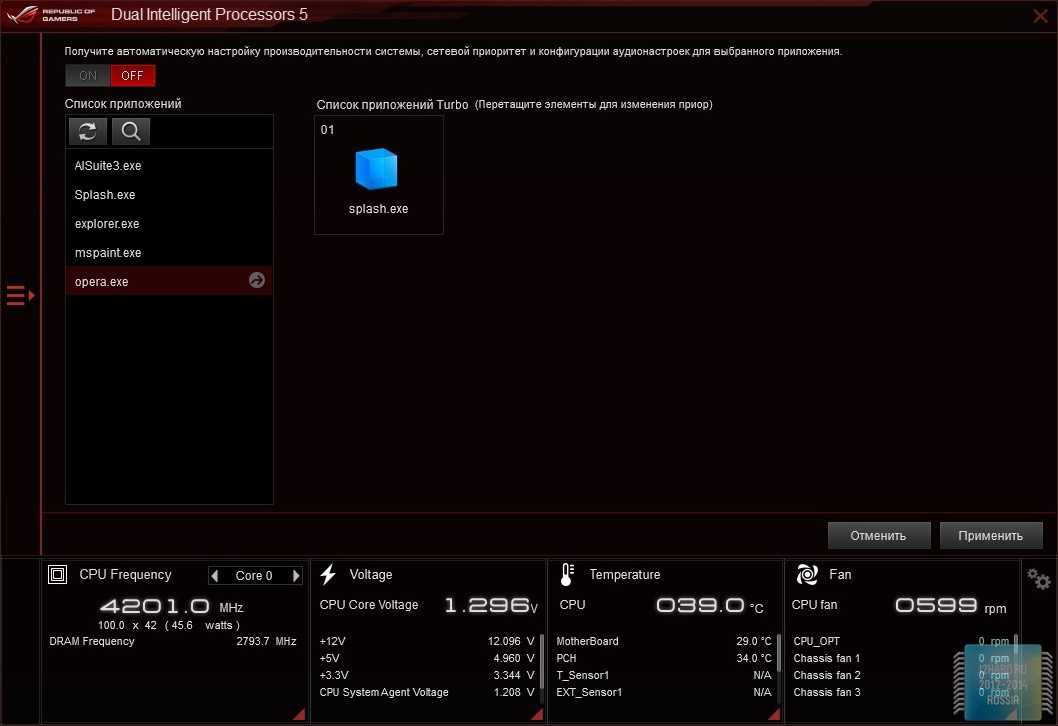The width and height of the screenshot is (1058, 726).
Task: Click the Voltage lightning bolt icon
Action: pos(328,575)
